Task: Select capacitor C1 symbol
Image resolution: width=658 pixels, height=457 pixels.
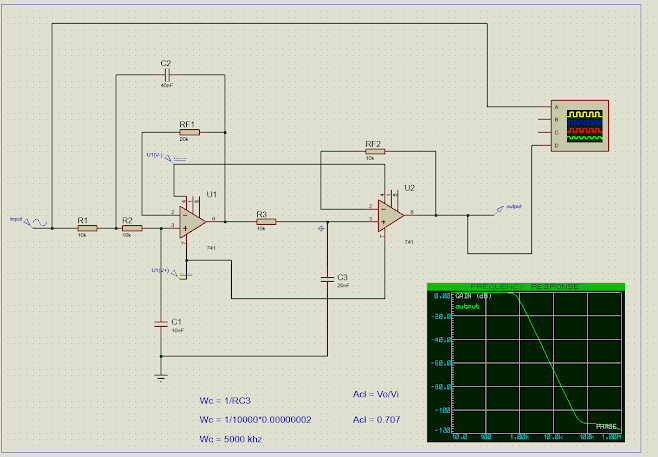Action: [161, 324]
